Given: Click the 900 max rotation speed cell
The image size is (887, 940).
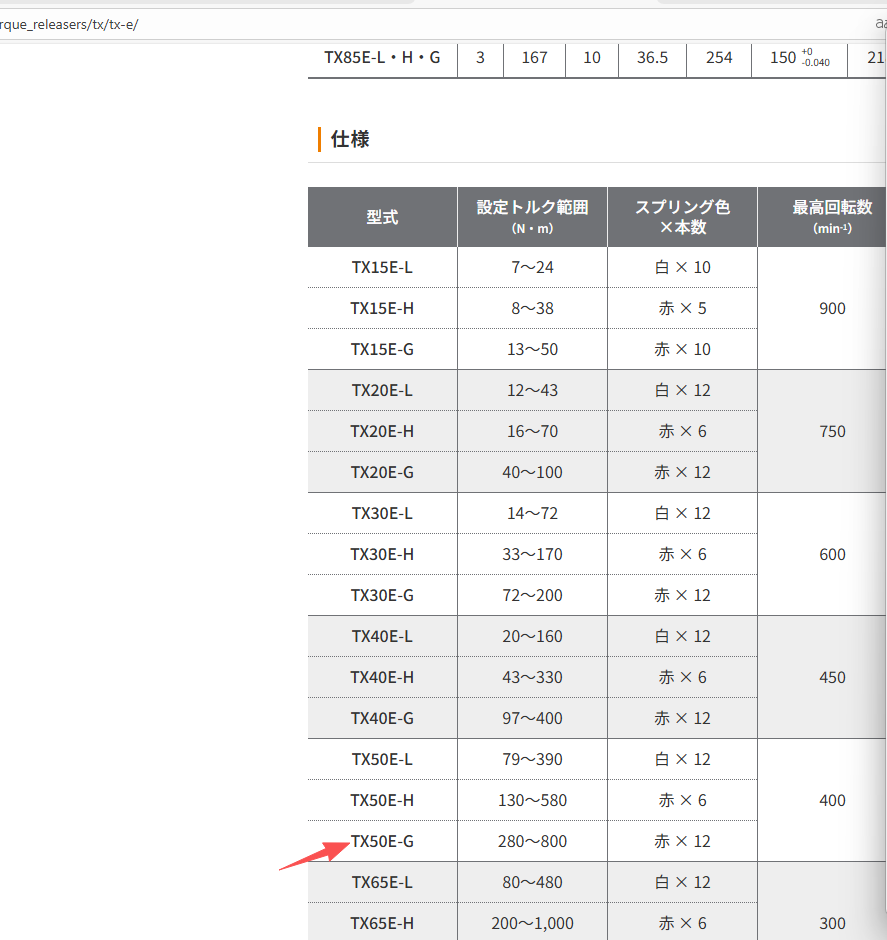Looking at the screenshot, I should click(831, 309).
